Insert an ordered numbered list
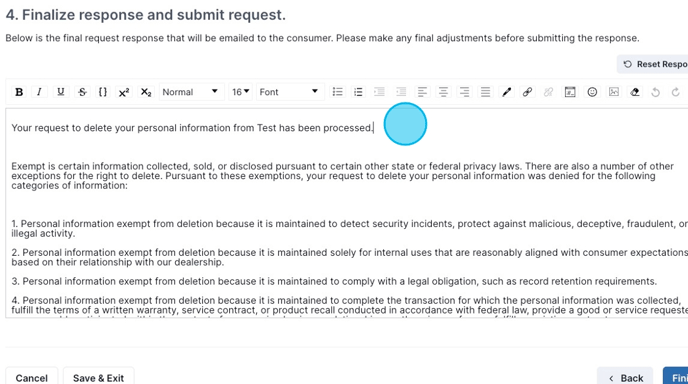688x384 pixels. point(358,92)
